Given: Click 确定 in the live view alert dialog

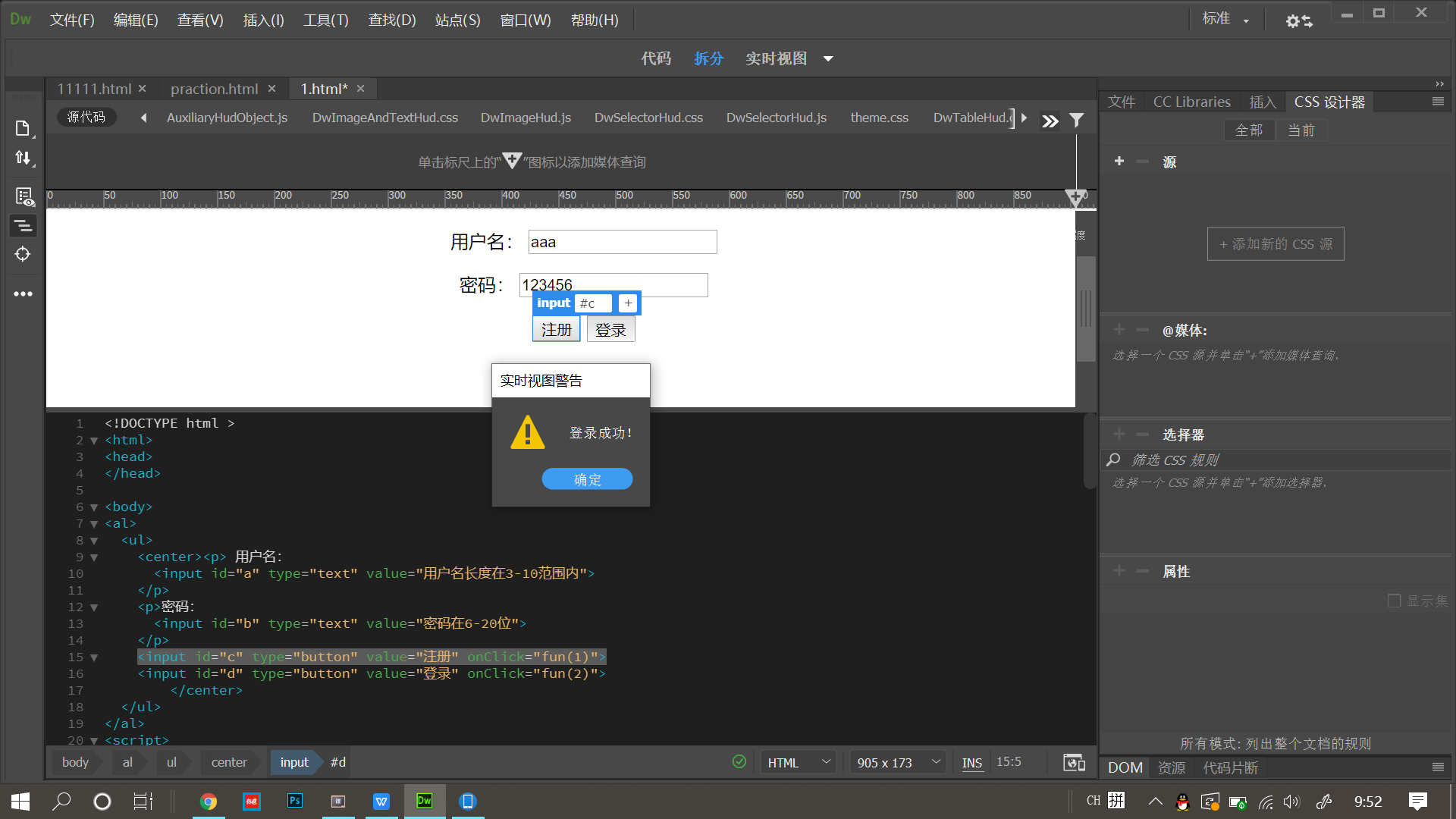Looking at the screenshot, I should click(x=587, y=479).
